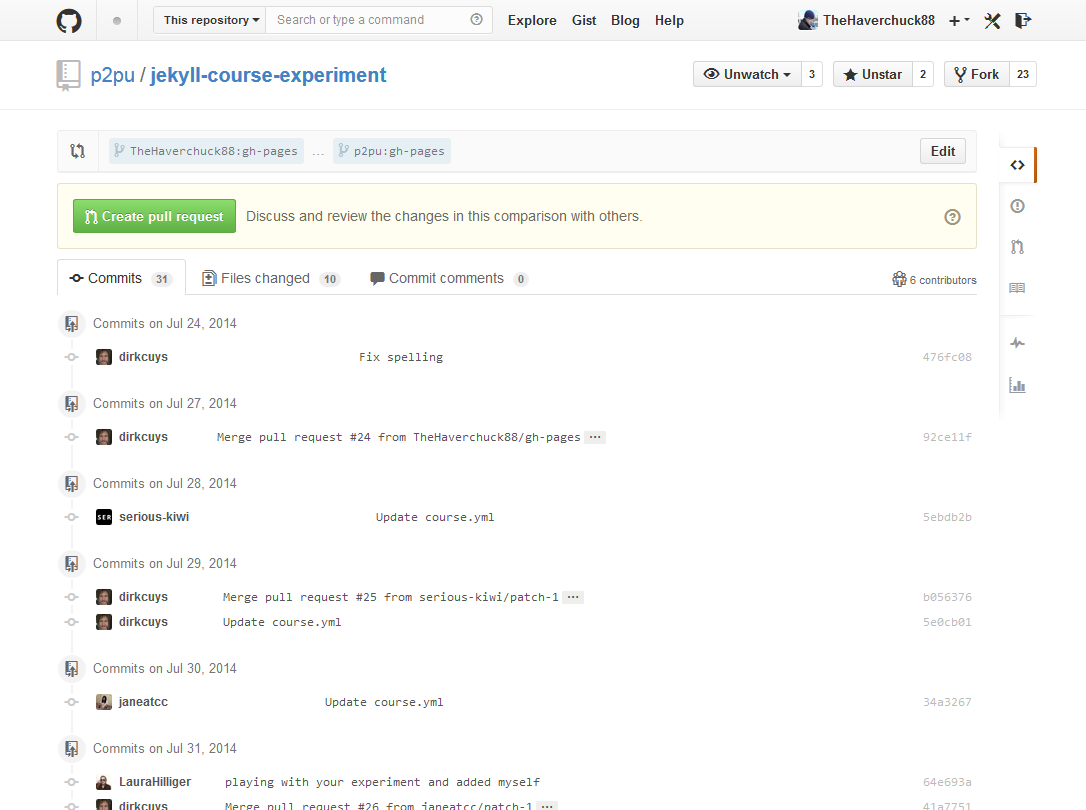
Task: Select the TheHaverchuck88:gh-pages branch selector
Action: (206, 151)
